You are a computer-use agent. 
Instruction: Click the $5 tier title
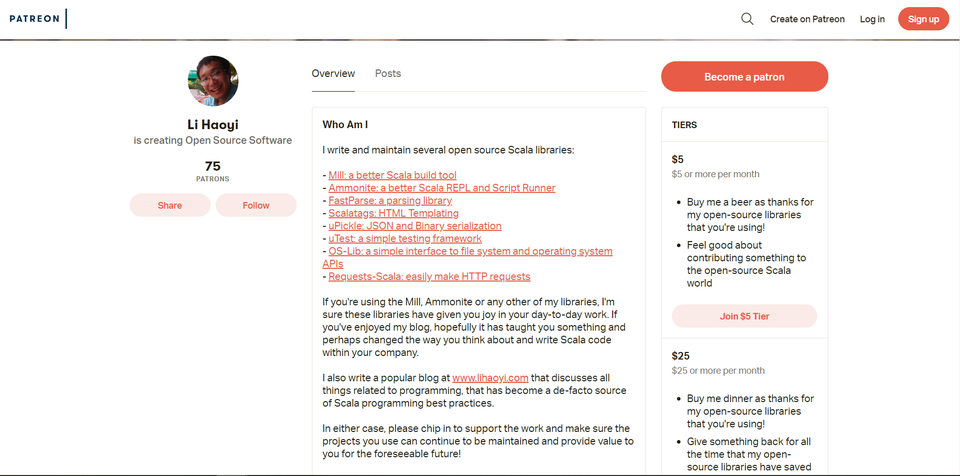(x=678, y=159)
